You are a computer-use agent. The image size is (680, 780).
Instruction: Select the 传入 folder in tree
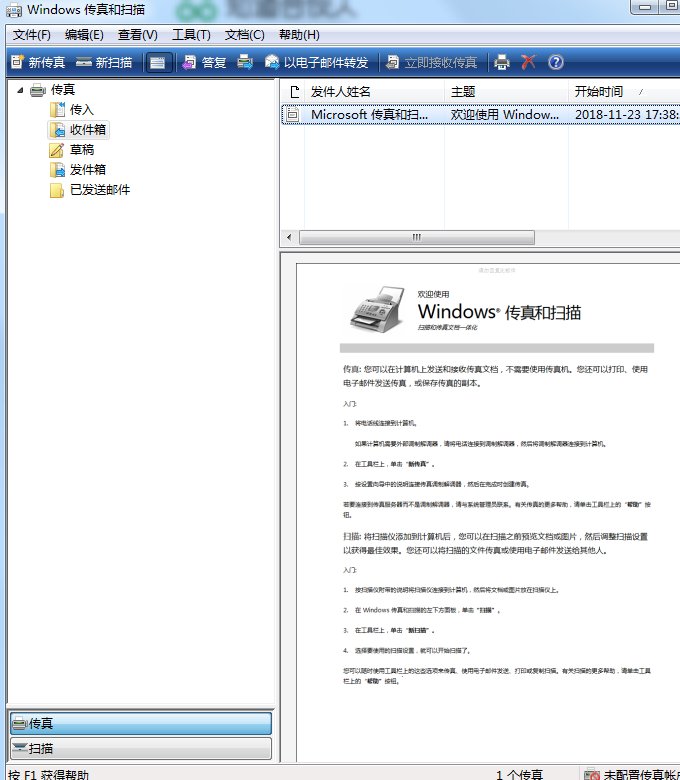pos(81,109)
